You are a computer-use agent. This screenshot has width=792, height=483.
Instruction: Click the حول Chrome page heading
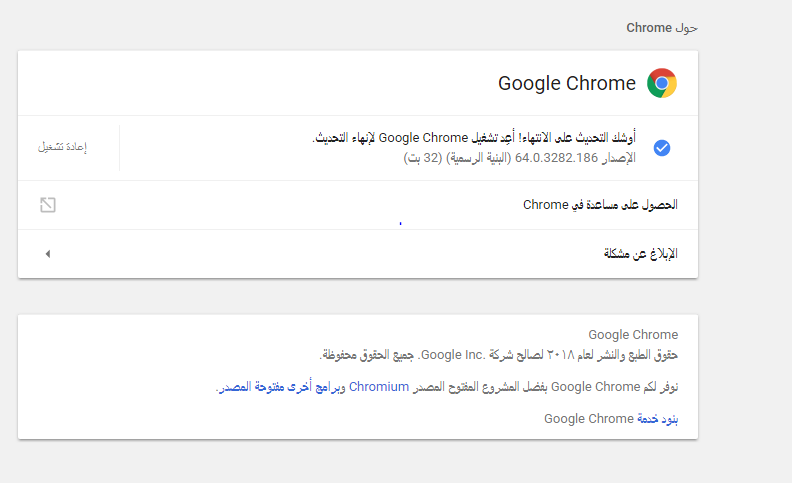coord(662,28)
